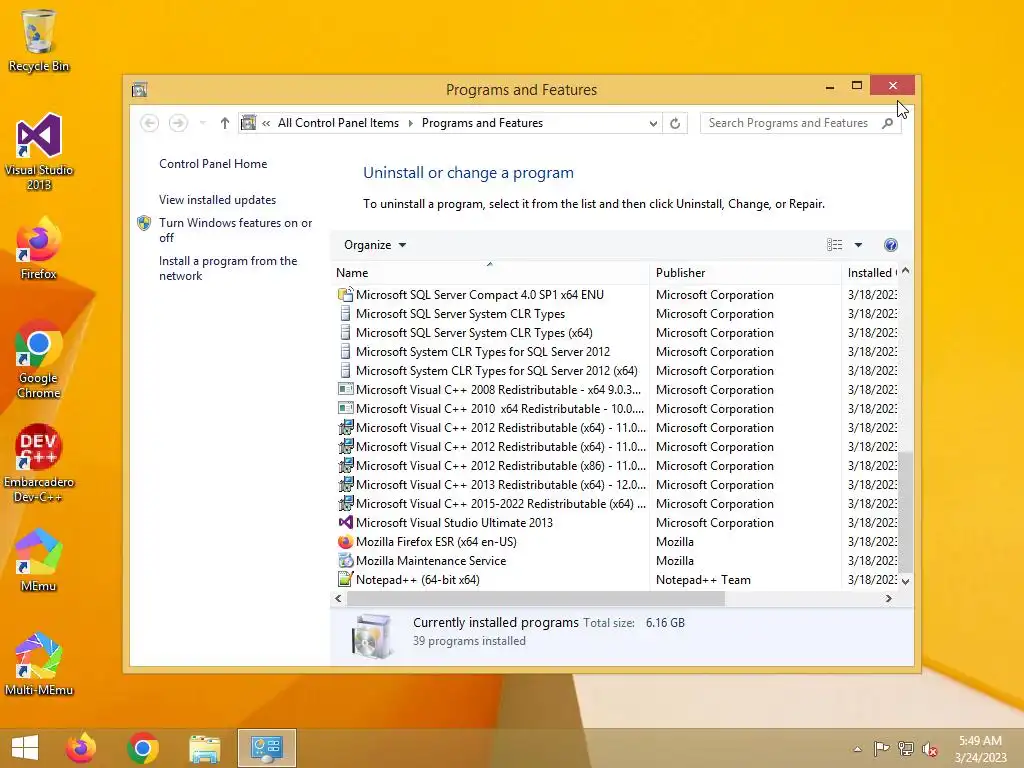Click the window icon in title bar
Viewport: 1024px width, 768px height.
click(140, 89)
